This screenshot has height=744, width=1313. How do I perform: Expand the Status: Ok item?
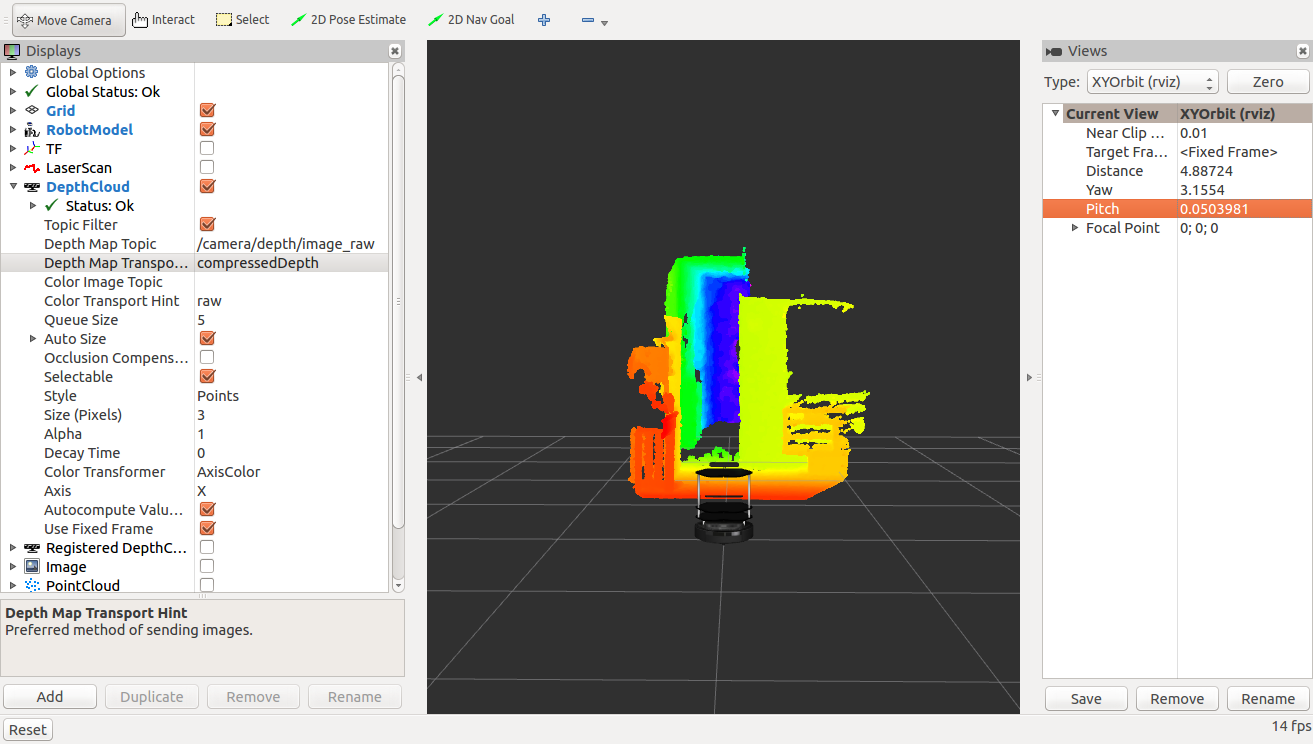click(32, 205)
